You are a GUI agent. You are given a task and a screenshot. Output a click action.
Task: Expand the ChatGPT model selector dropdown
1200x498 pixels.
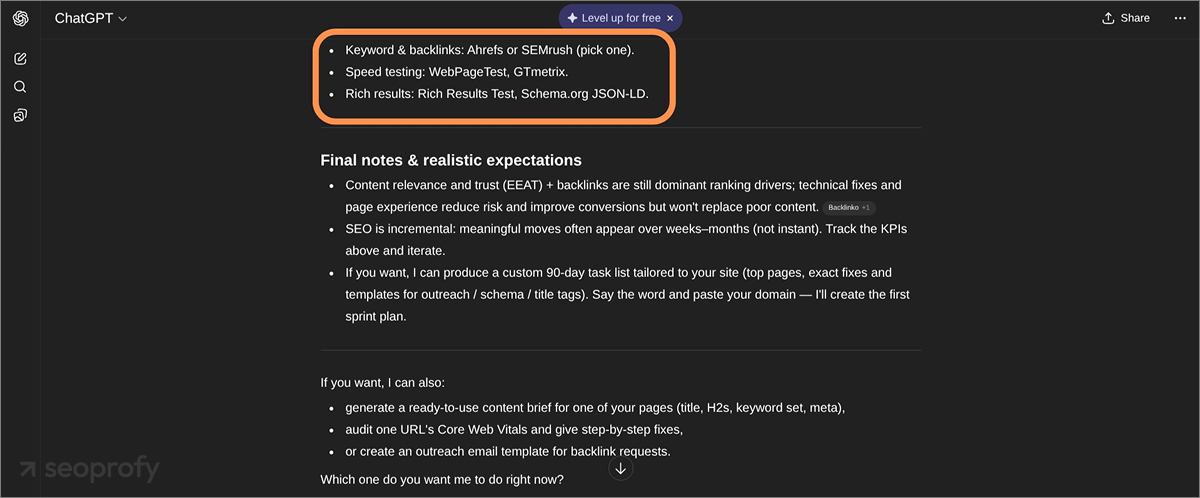coord(91,18)
